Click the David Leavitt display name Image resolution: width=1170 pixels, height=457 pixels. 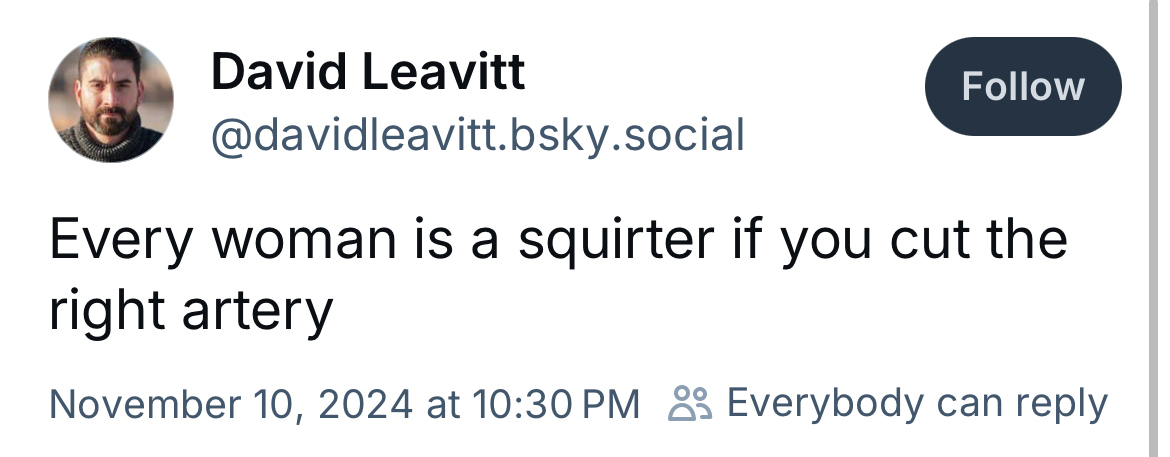click(x=368, y=72)
